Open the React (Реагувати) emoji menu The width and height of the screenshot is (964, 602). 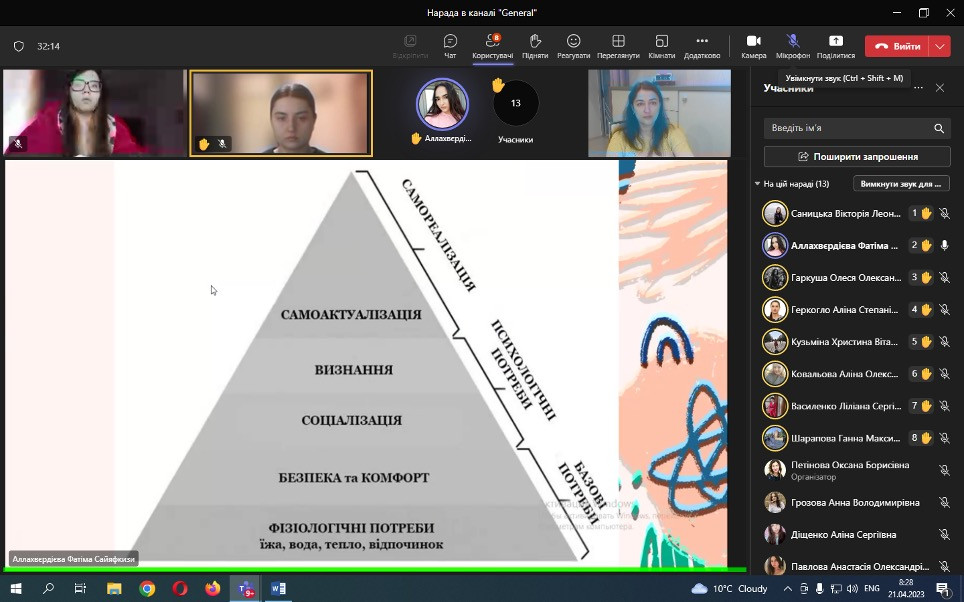pos(573,45)
